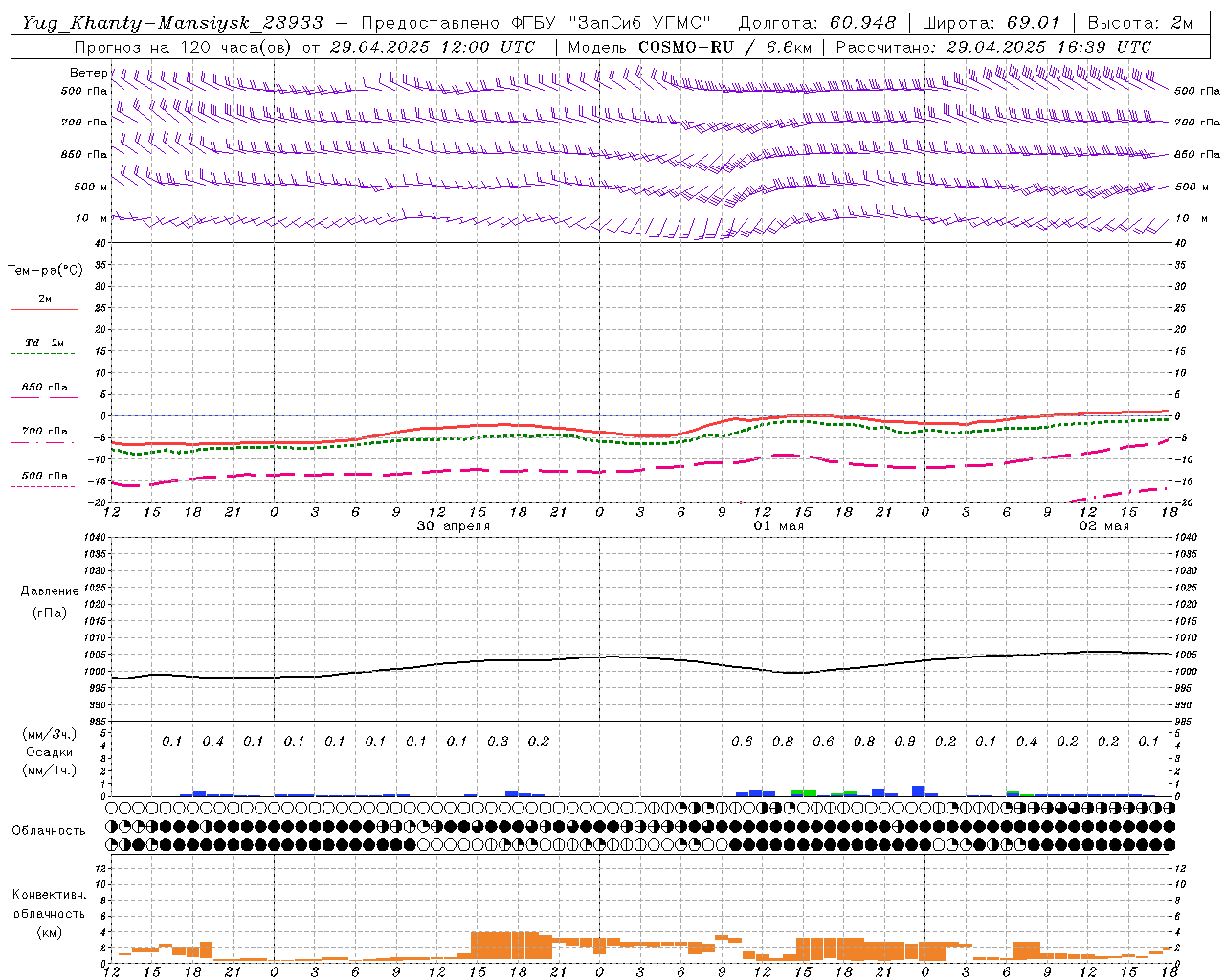
Task: Click the "Конвективн." convective cloud label
Action: pyautogui.click(x=49, y=895)
